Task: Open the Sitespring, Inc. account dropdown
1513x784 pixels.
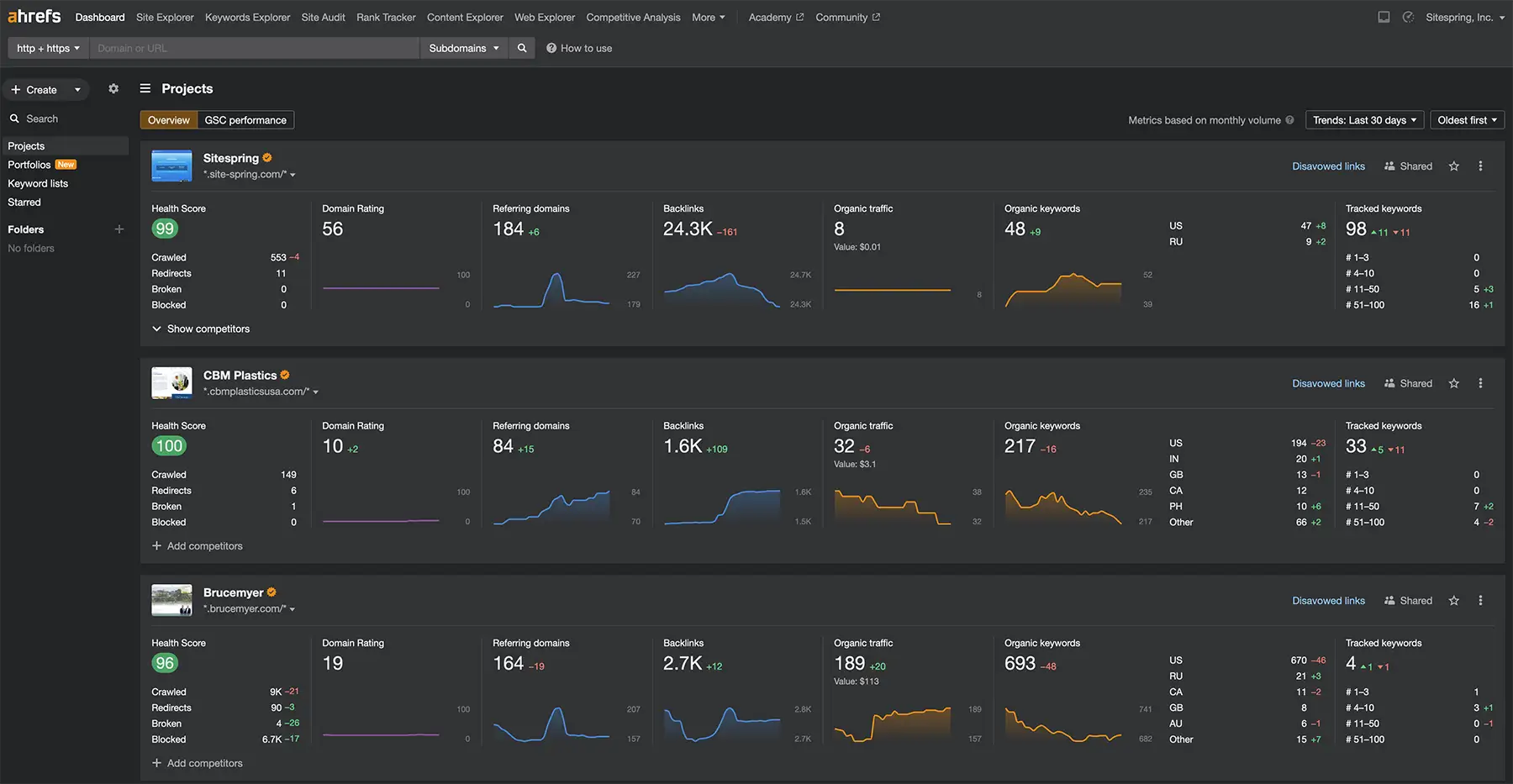Action: pos(1465,17)
